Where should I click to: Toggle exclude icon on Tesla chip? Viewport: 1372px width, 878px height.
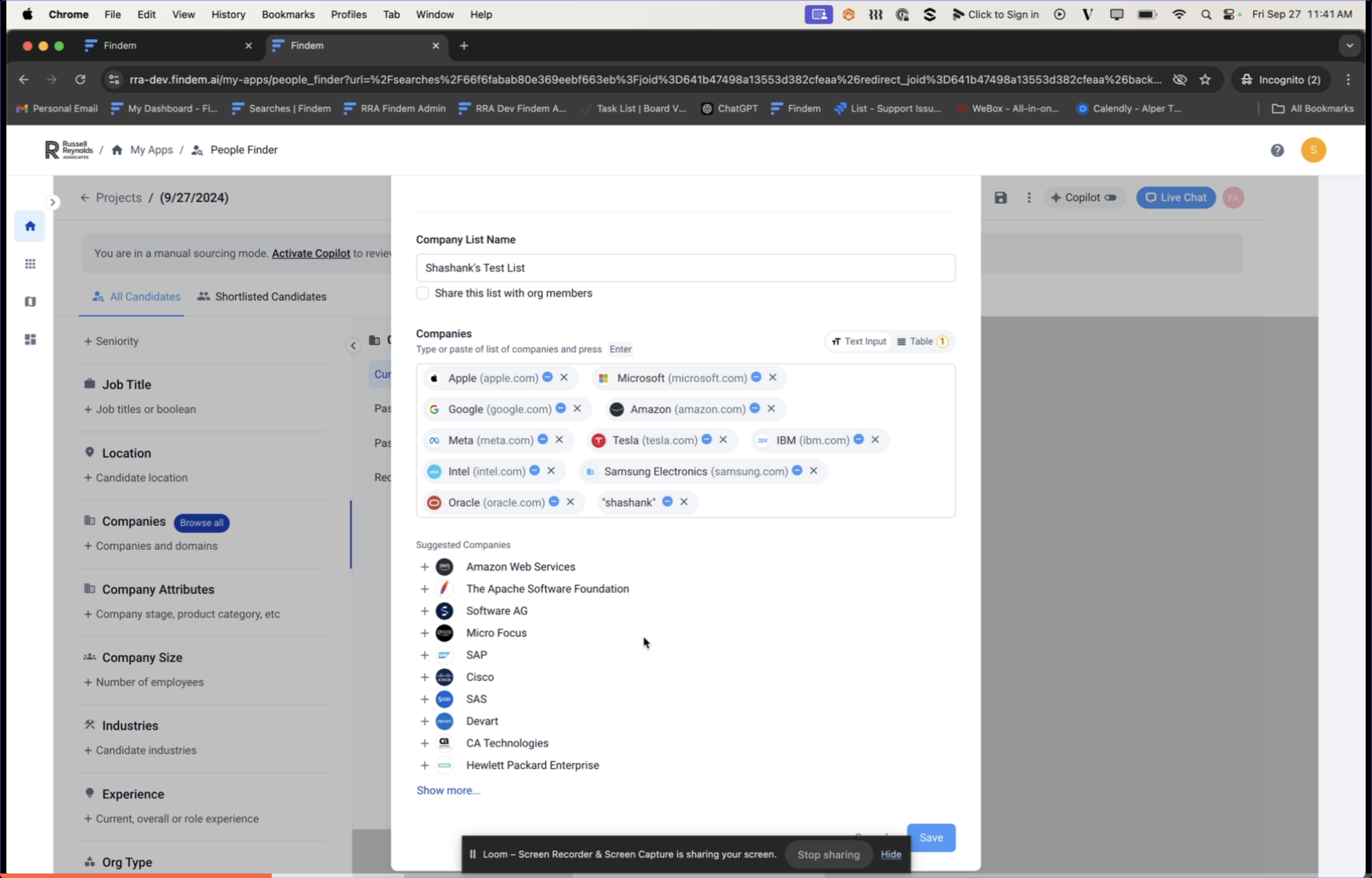pos(706,439)
